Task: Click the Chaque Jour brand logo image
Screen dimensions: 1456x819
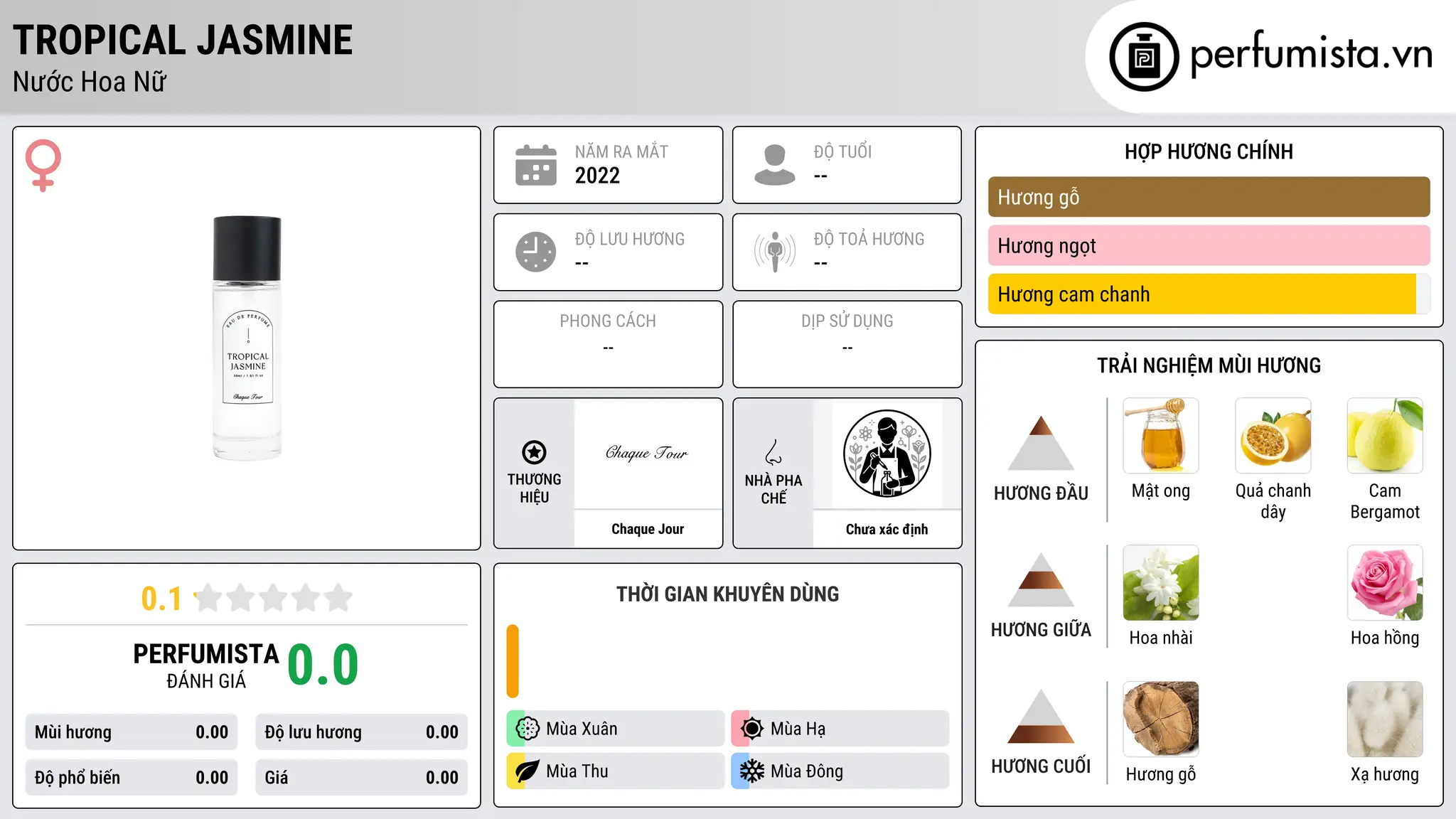Action: (x=648, y=453)
